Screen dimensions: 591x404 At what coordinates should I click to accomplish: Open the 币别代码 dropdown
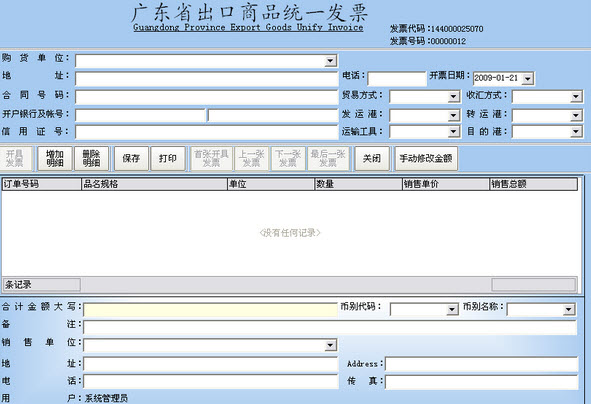pyautogui.click(x=452, y=310)
